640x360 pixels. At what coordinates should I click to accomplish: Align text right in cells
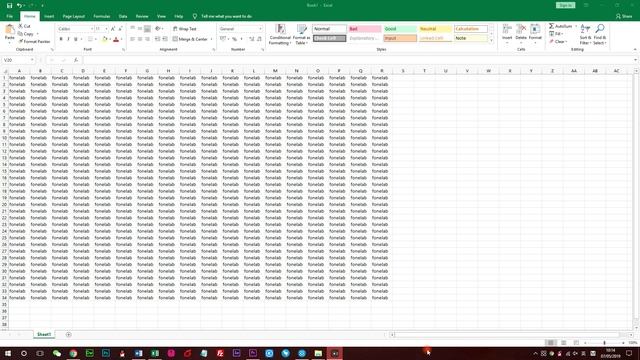(x=147, y=39)
